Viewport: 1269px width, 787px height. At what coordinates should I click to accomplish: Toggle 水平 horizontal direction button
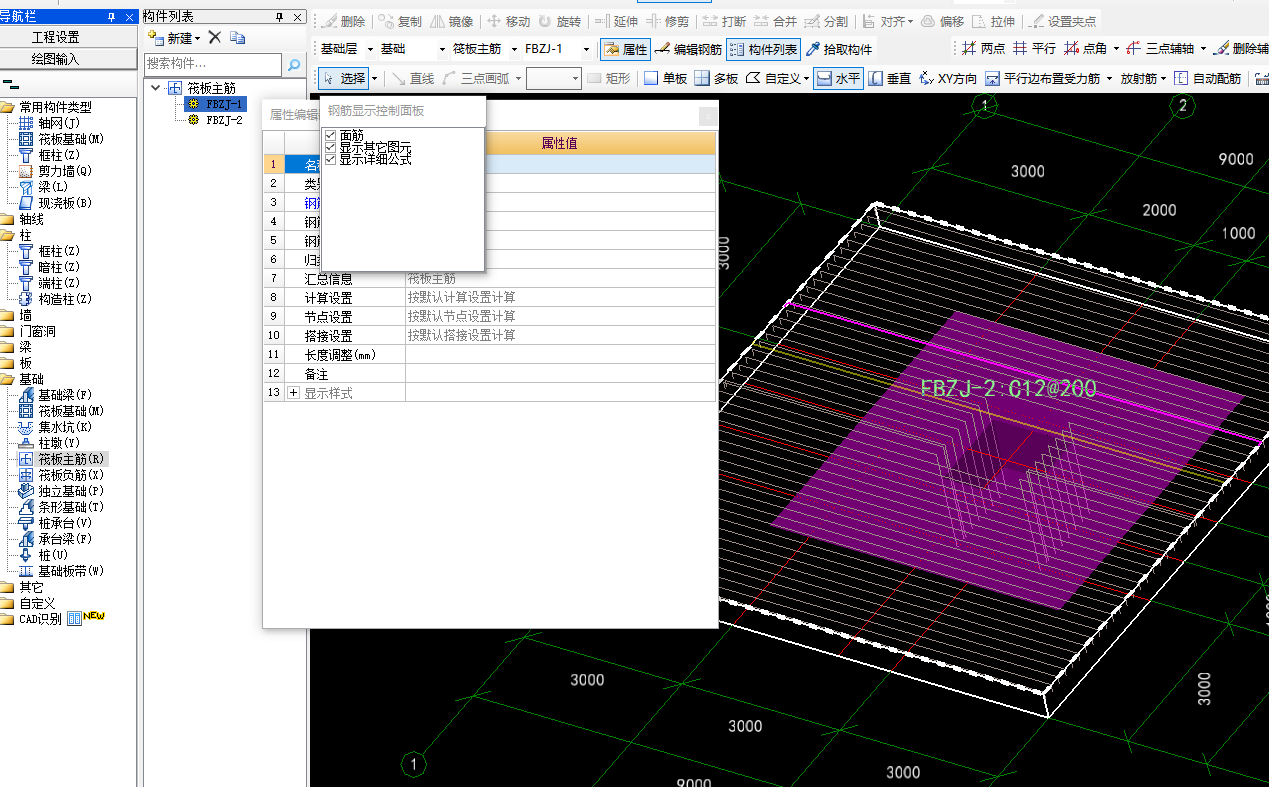pyautogui.click(x=838, y=78)
